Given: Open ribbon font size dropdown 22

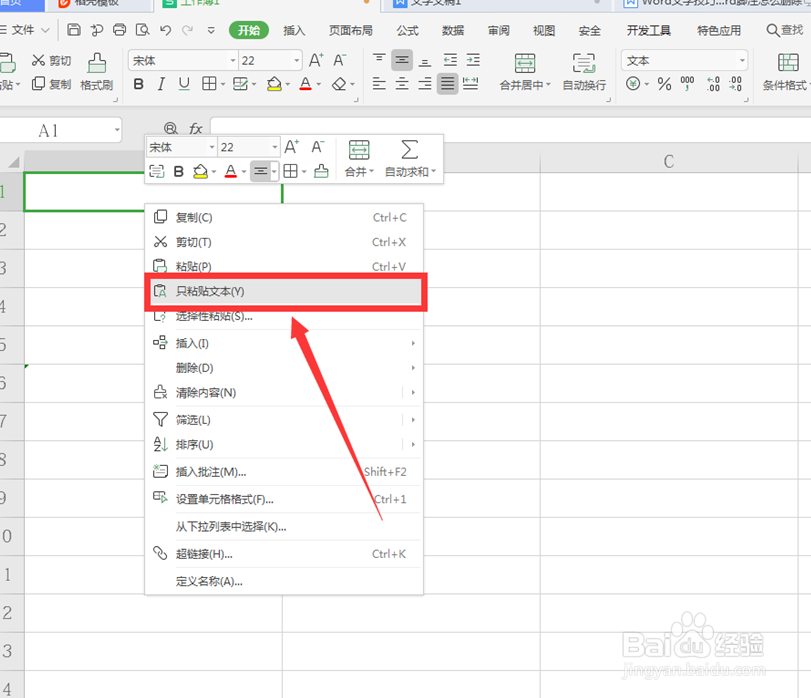Looking at the screenshot, I should pos(296,61).
